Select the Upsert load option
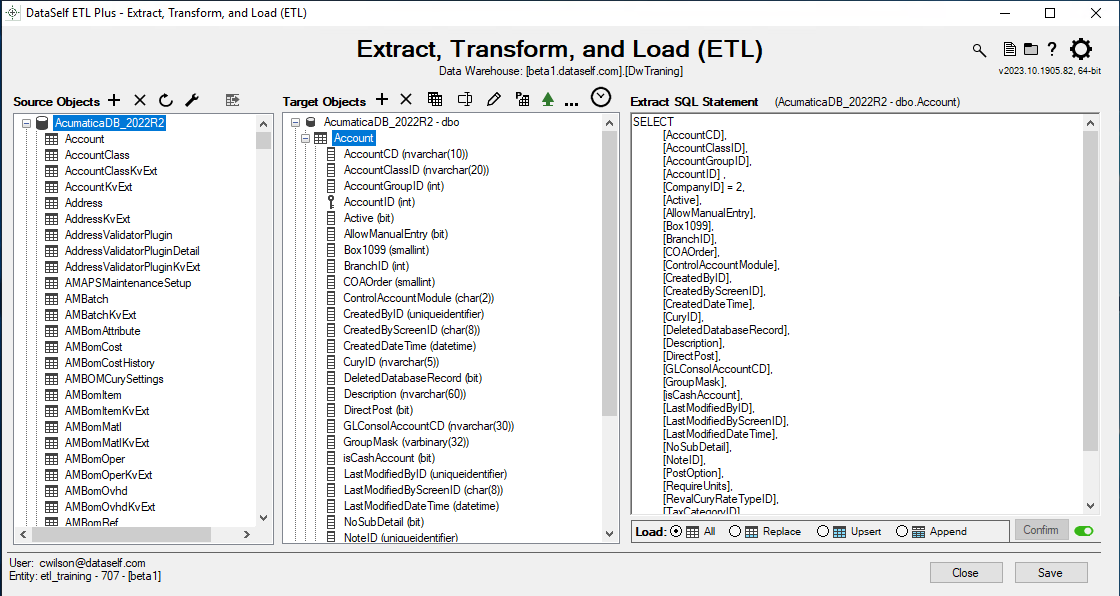 (x=823, y=532)
